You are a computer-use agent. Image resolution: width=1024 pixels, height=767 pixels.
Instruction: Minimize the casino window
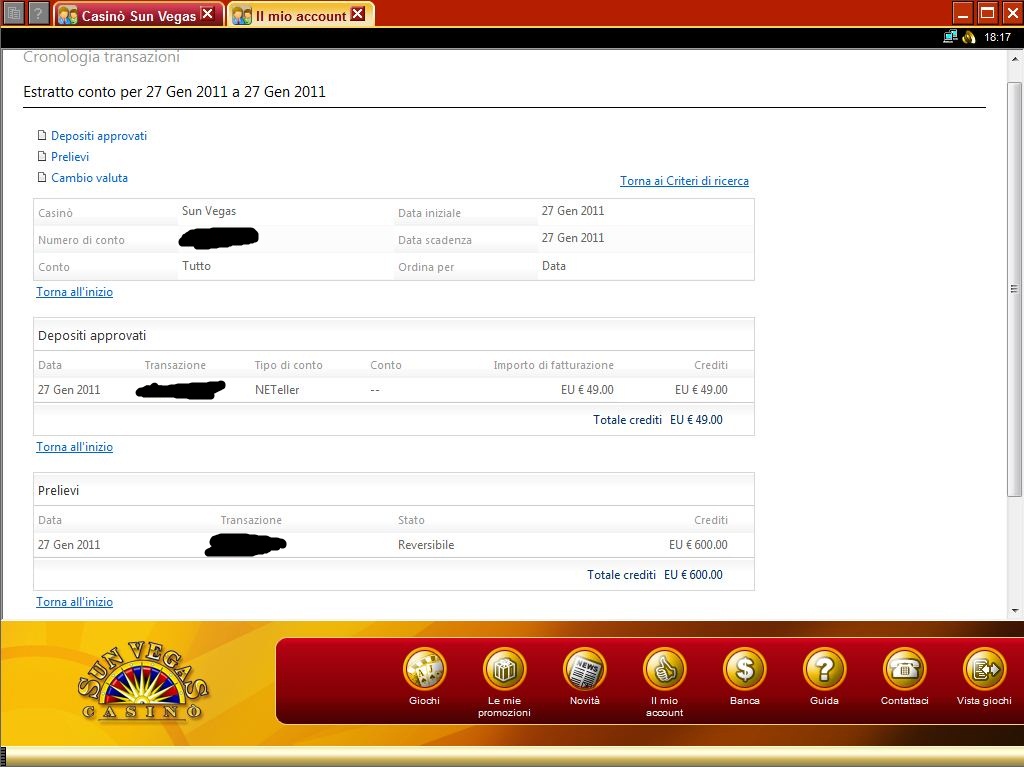coord(963,13)
